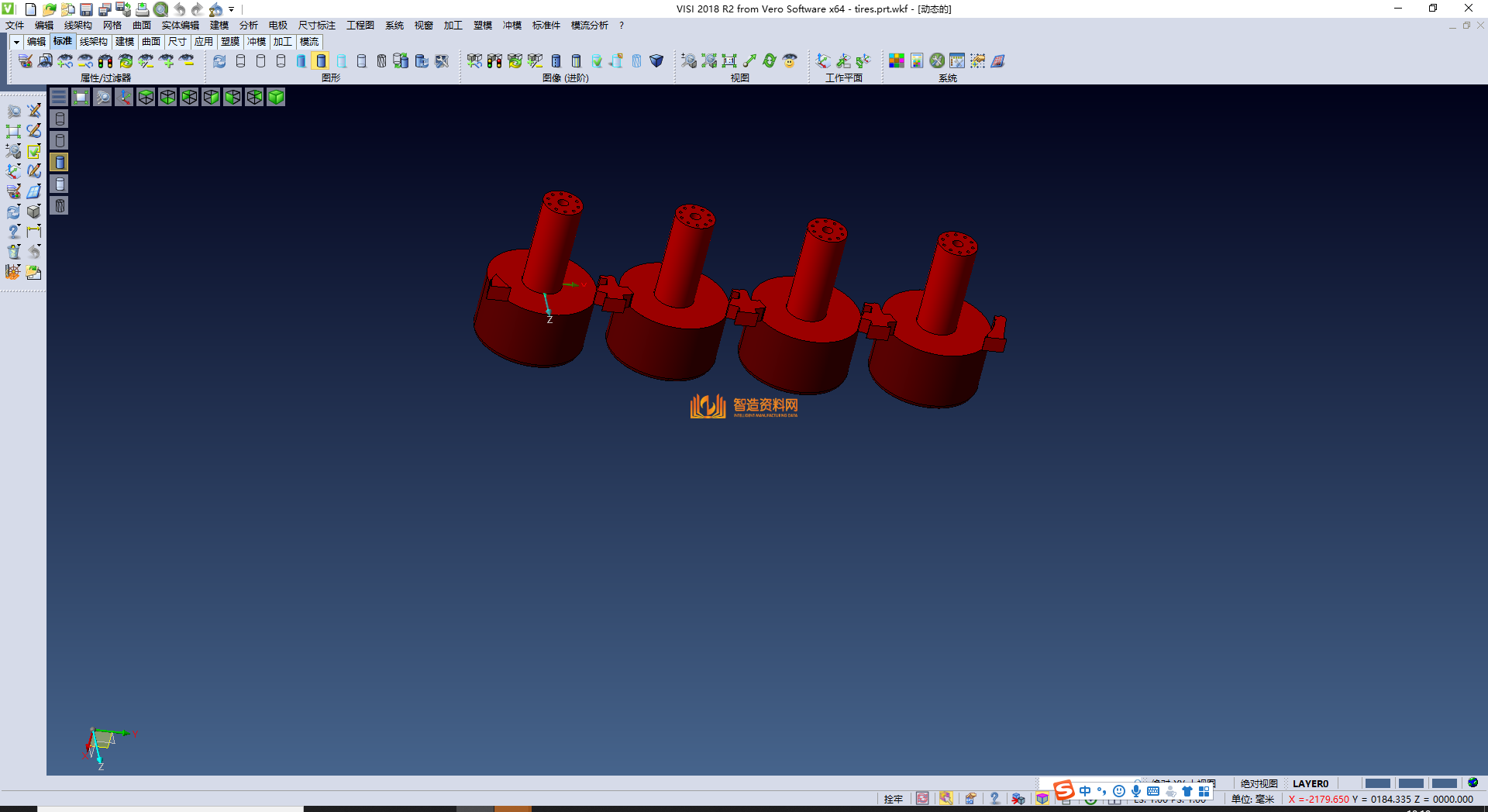
Task: Open the 实体编辑 menu
Action: pos(180,26)
